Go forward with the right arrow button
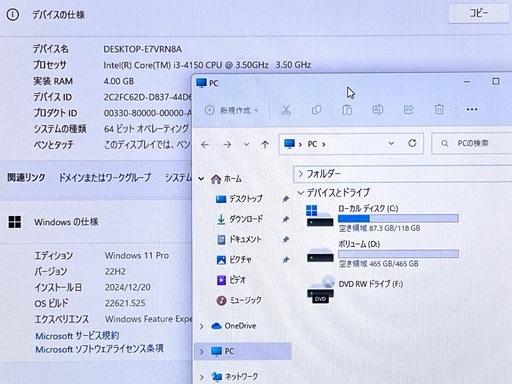The height and width of the screenshot is (384, 512). [x=227, y=145]
